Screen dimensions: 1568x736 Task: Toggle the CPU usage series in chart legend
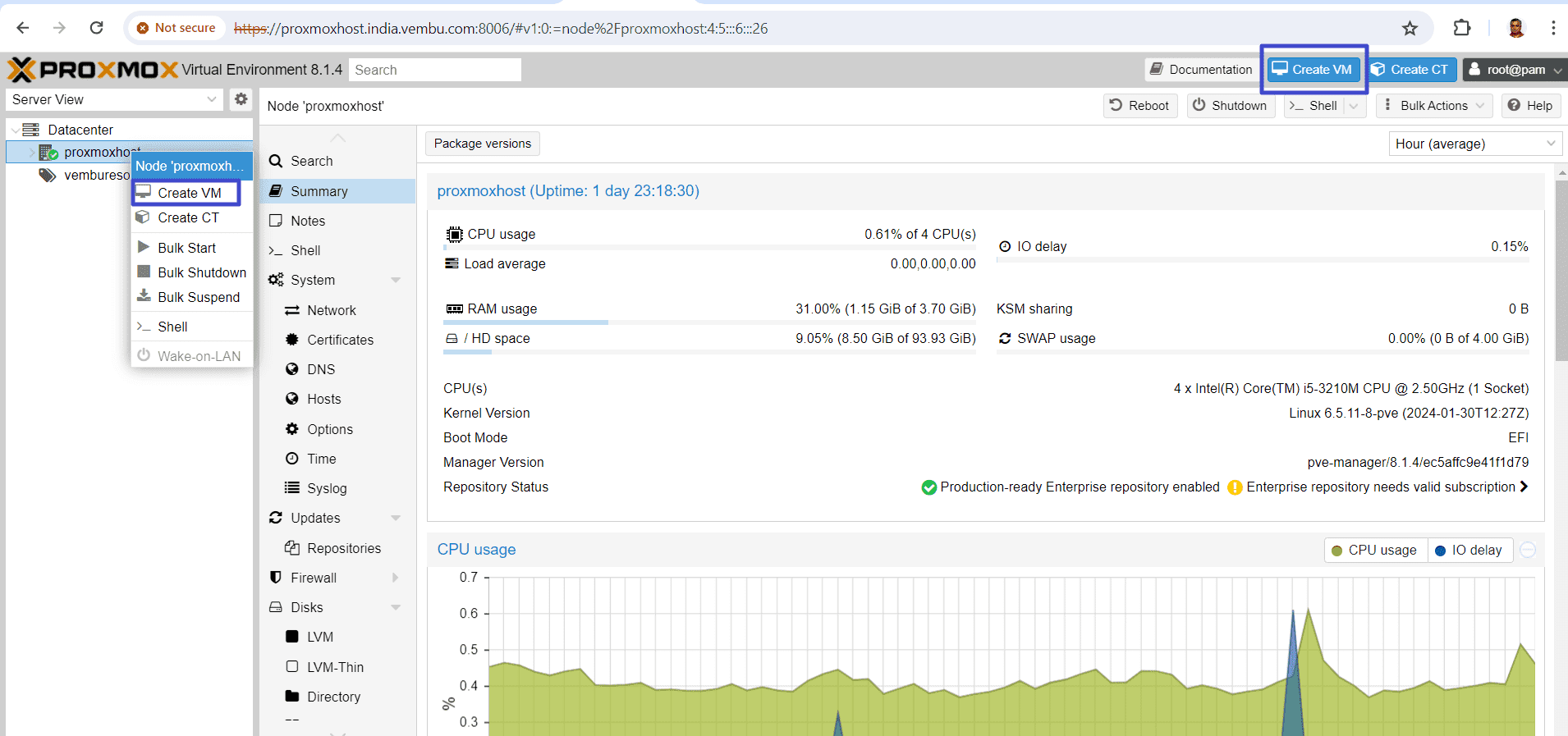pyautogui.click(x=1375, y=550)
